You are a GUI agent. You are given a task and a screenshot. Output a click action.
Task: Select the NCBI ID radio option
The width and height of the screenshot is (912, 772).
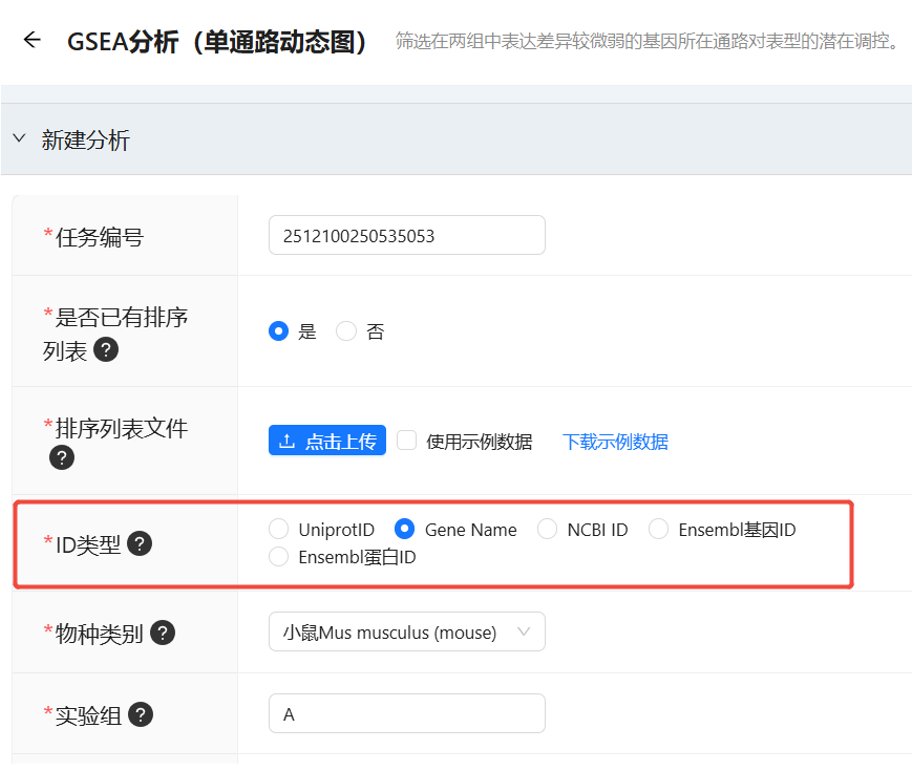click(x=547, y=529)
